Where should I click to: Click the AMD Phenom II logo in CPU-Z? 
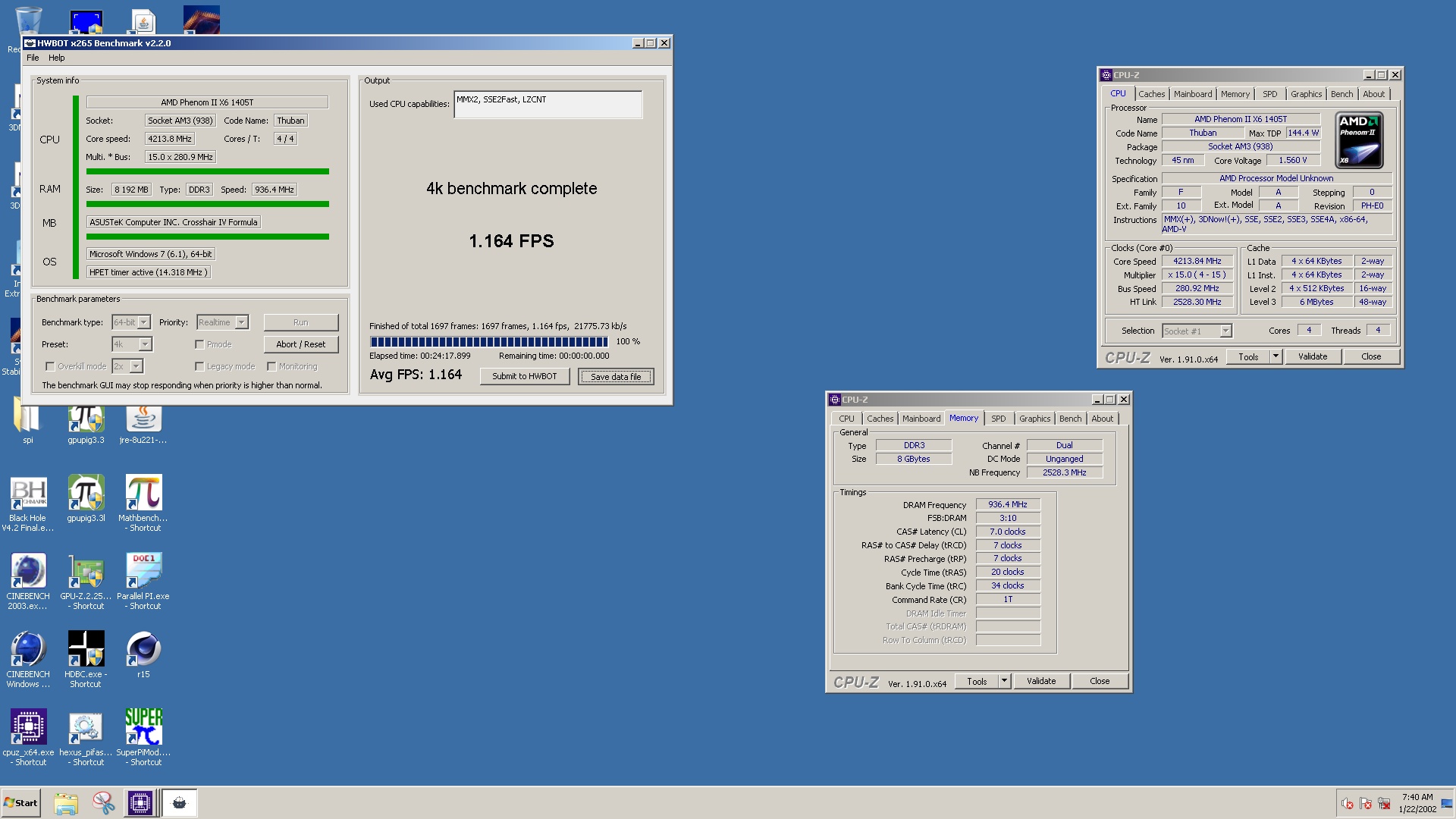point(1360,140)
